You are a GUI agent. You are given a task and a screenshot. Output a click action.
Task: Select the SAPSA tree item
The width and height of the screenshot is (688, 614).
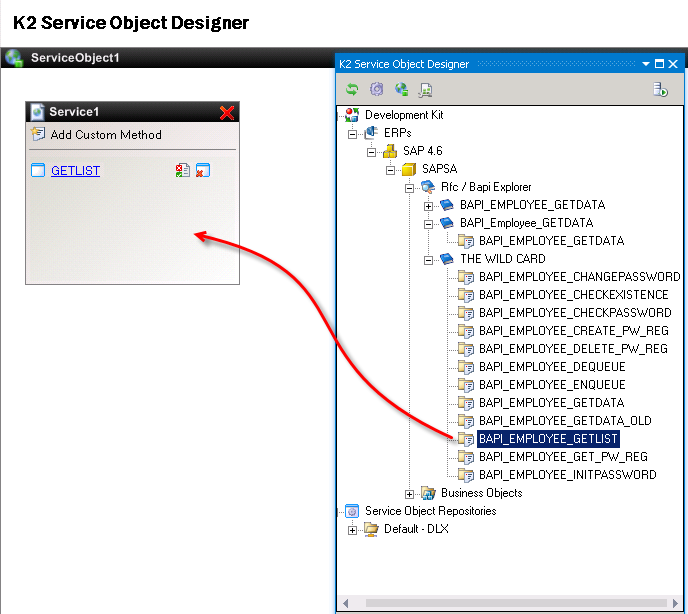(x=440, y=169)
